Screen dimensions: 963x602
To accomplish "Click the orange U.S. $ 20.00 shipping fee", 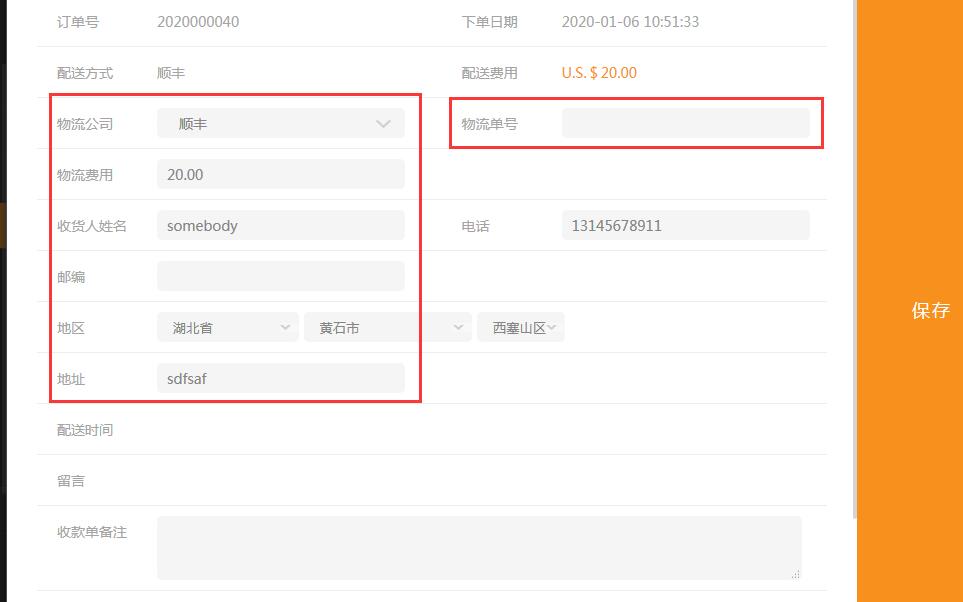I will click(599, 73).
